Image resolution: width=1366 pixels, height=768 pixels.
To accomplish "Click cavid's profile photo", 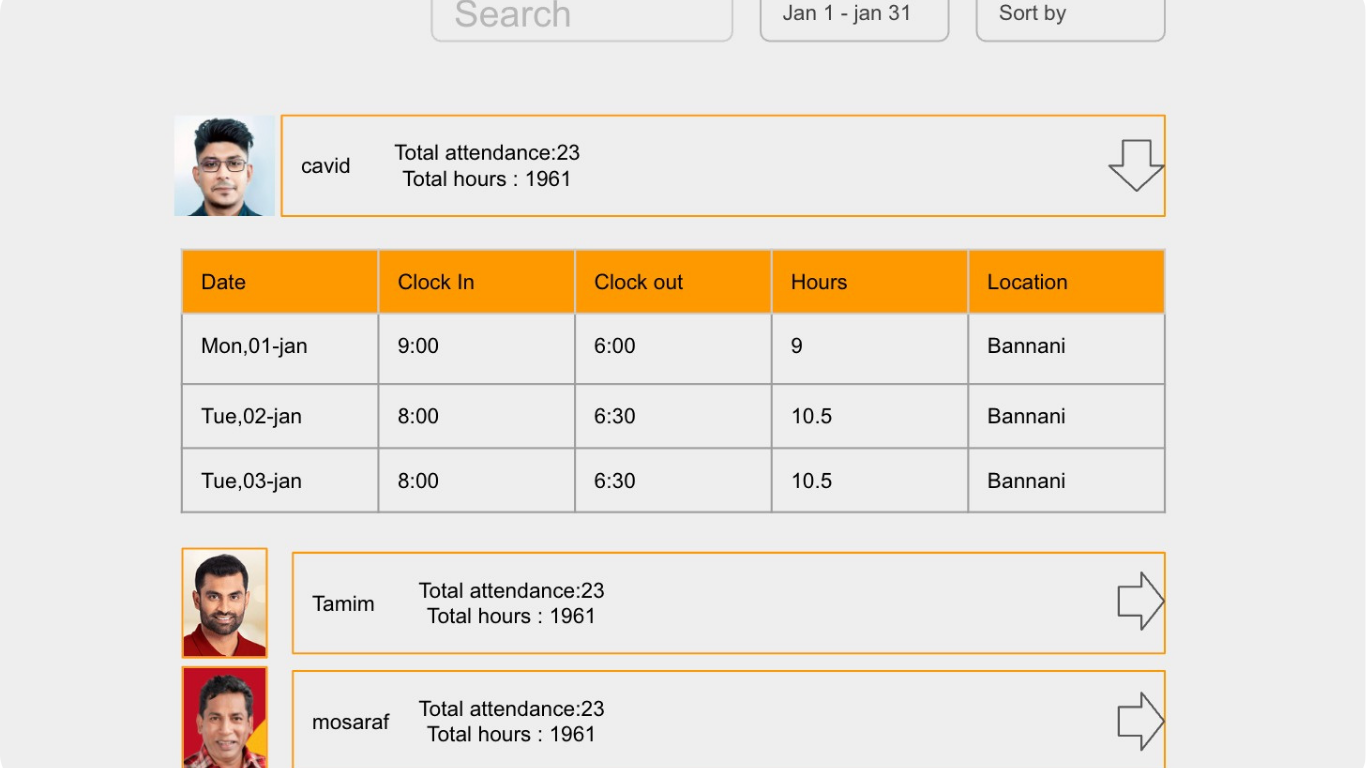I will pos(224,166).
